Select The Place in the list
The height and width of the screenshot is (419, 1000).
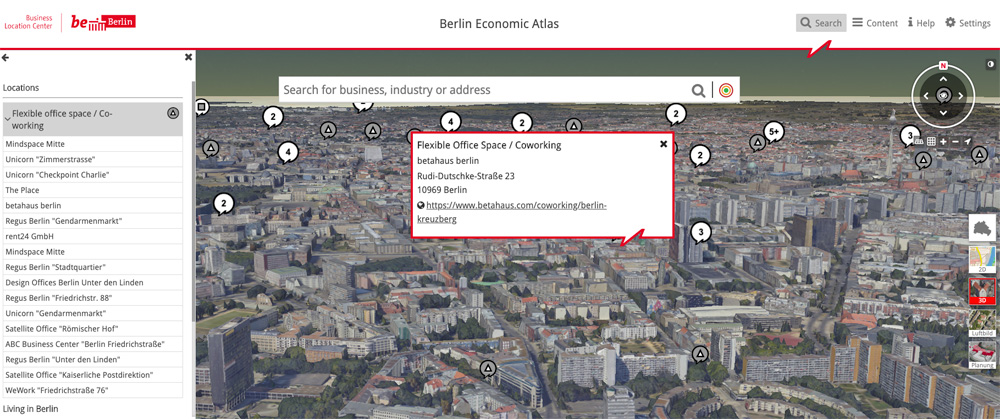point(92,190)
